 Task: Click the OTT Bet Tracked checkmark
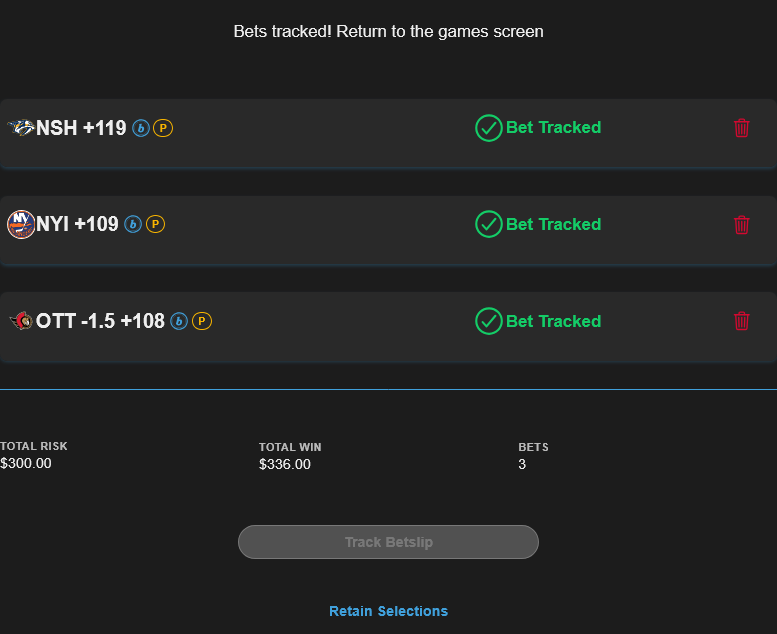(x=488, y=321)
